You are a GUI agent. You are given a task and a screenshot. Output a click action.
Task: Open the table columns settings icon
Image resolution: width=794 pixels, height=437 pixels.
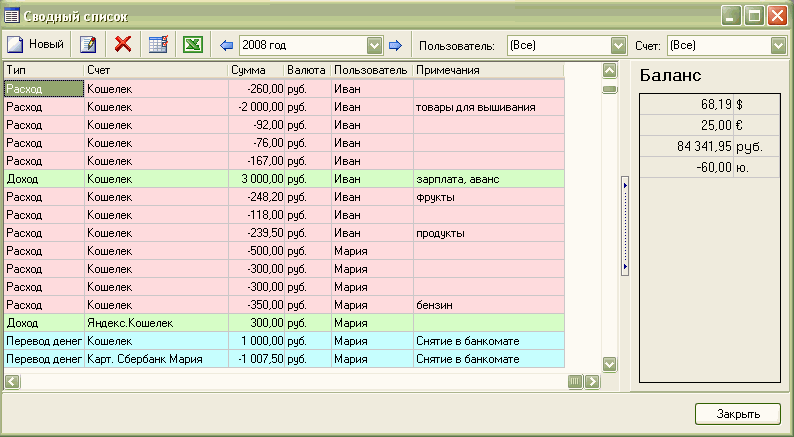[x=157, y=45]
